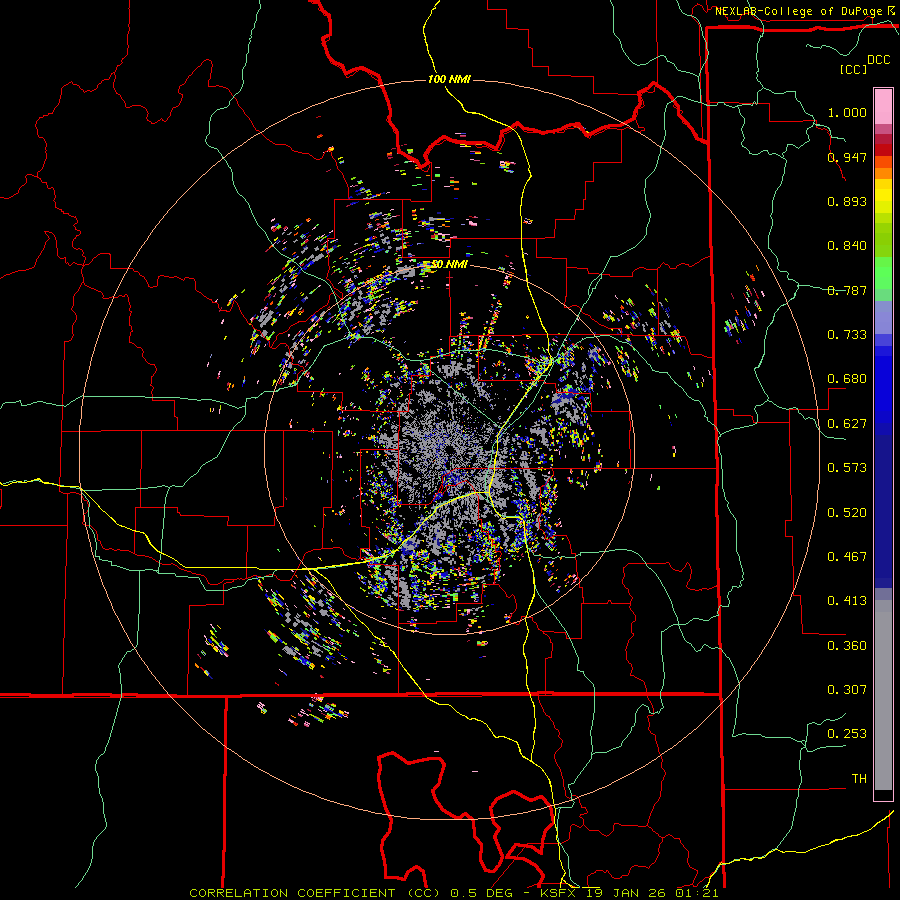Click the 0.733 scale value

tap(847, 335)
